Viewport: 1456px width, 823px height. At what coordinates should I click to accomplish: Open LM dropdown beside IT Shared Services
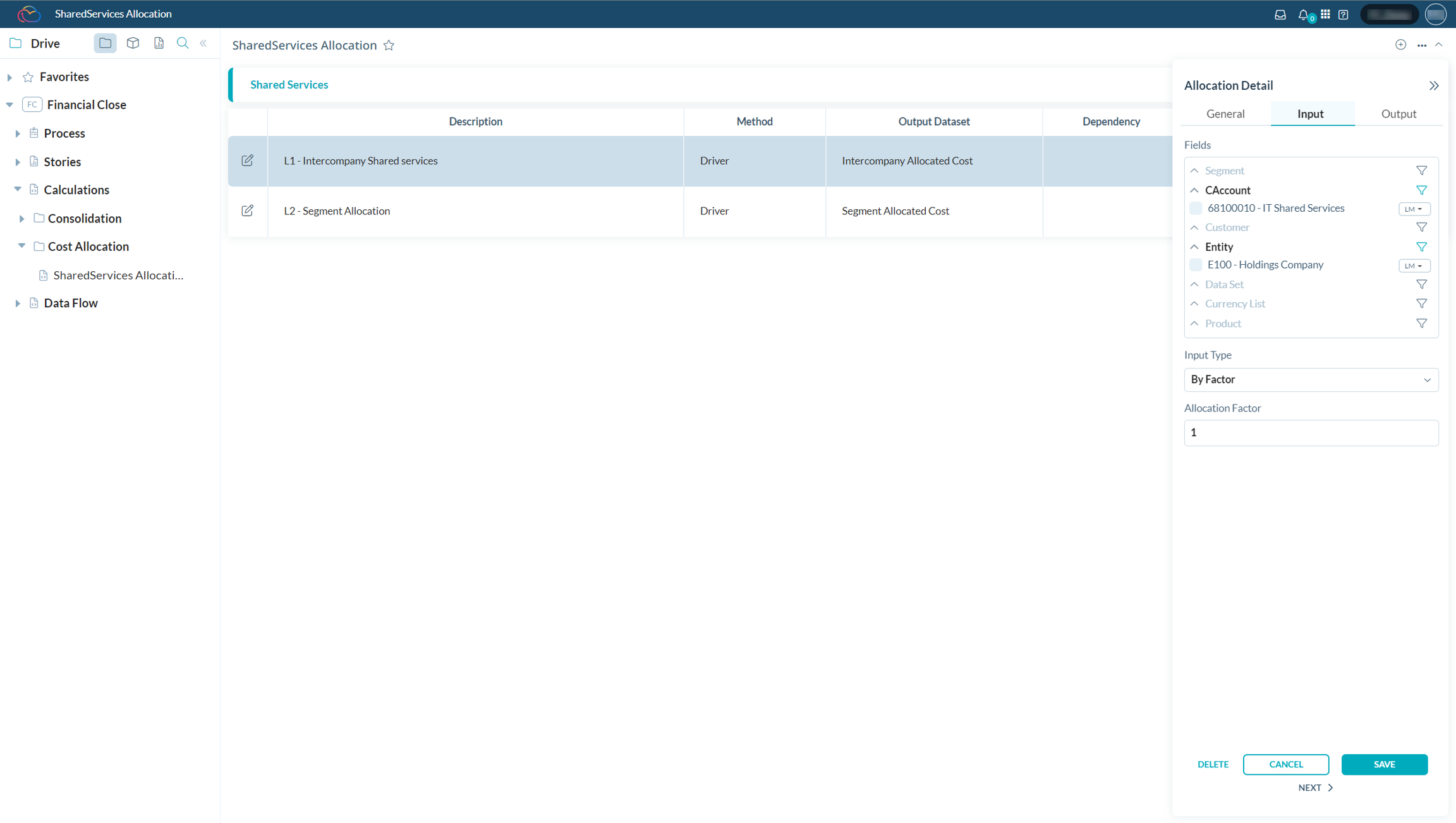point(1414,209)
